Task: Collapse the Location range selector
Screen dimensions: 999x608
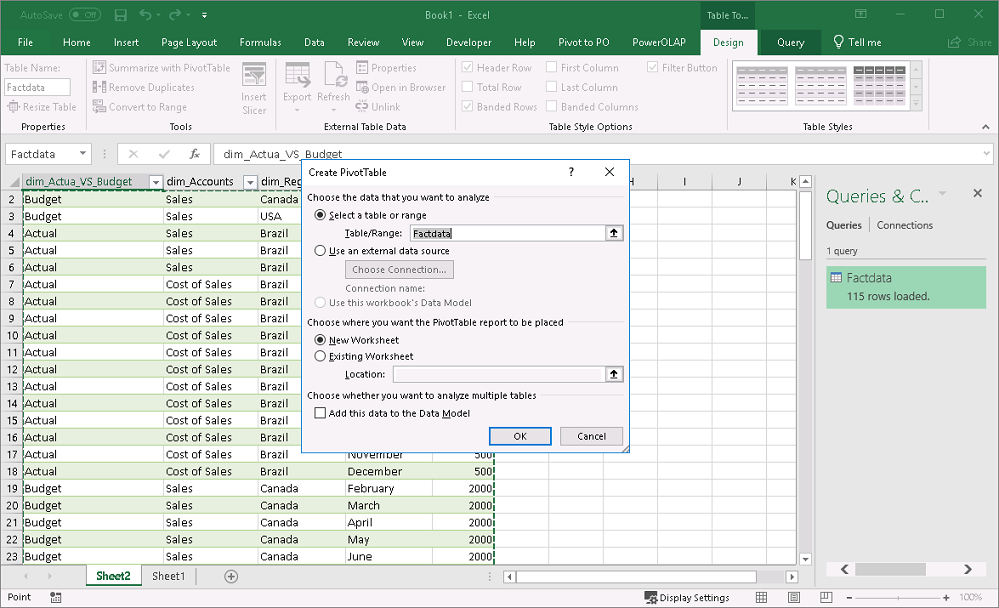Action: click(x=614, y=374)
